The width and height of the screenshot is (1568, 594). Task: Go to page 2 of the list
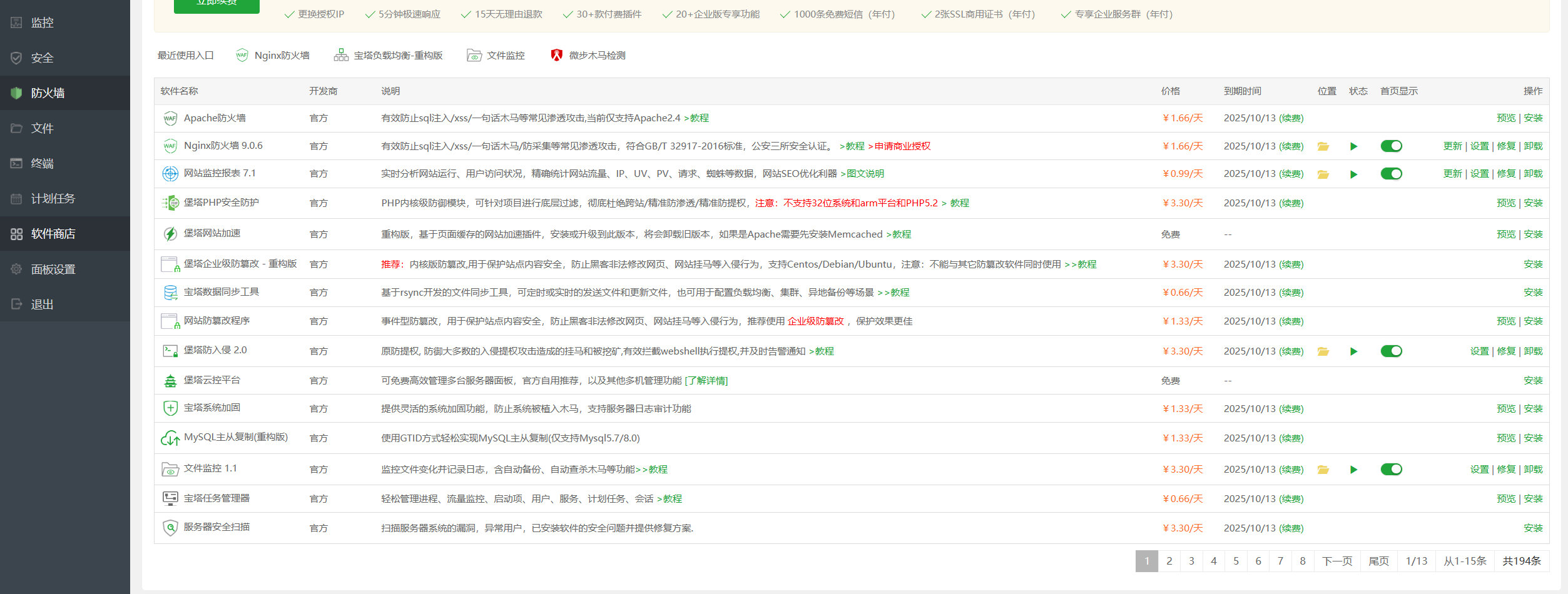point(1169,561)
